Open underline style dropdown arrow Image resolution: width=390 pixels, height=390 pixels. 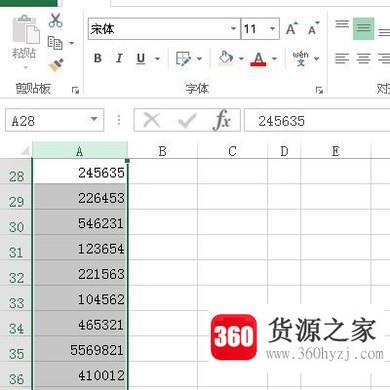pos(157,59)
